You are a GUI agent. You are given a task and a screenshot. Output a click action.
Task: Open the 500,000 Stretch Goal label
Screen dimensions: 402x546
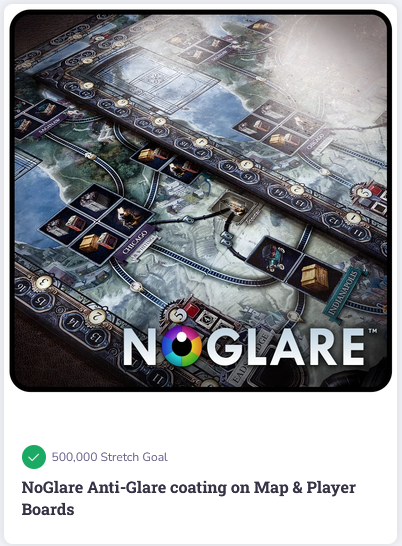(110, 457)
